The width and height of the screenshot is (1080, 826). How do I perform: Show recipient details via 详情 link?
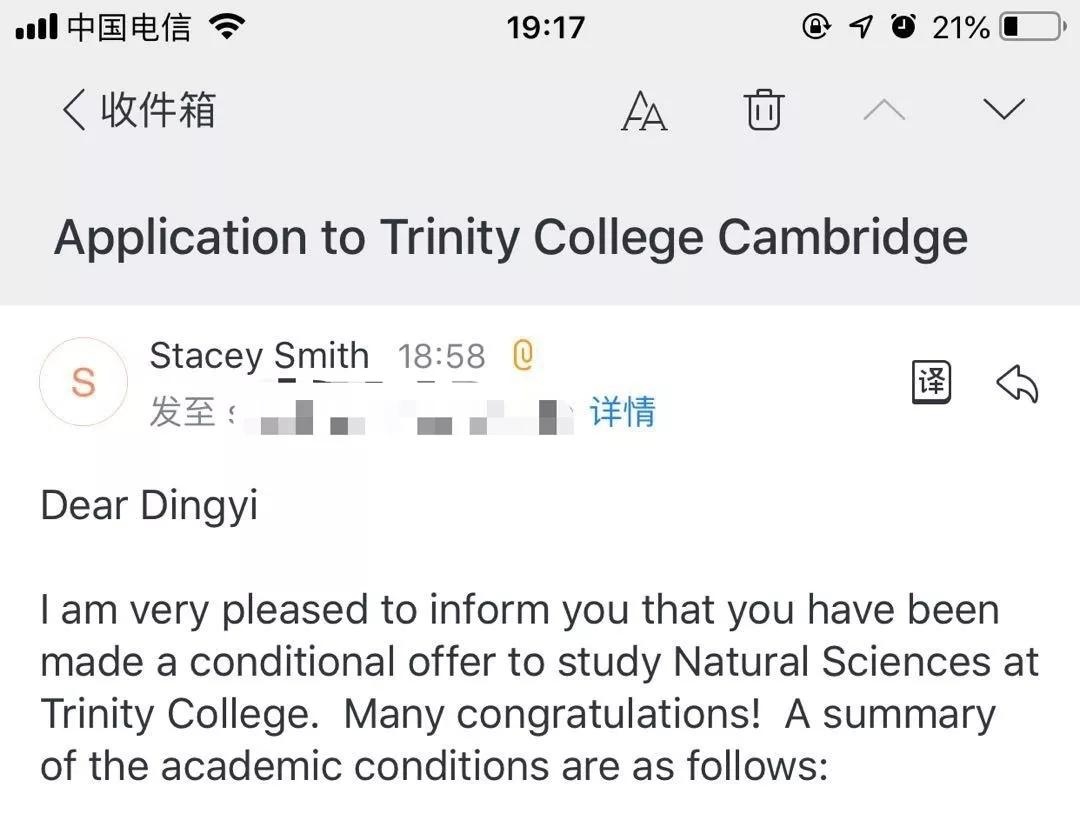(622, 411)
